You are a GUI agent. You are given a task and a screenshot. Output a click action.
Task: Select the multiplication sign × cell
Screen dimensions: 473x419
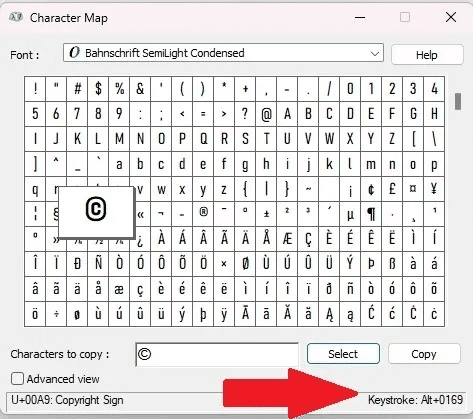[224, 264]
